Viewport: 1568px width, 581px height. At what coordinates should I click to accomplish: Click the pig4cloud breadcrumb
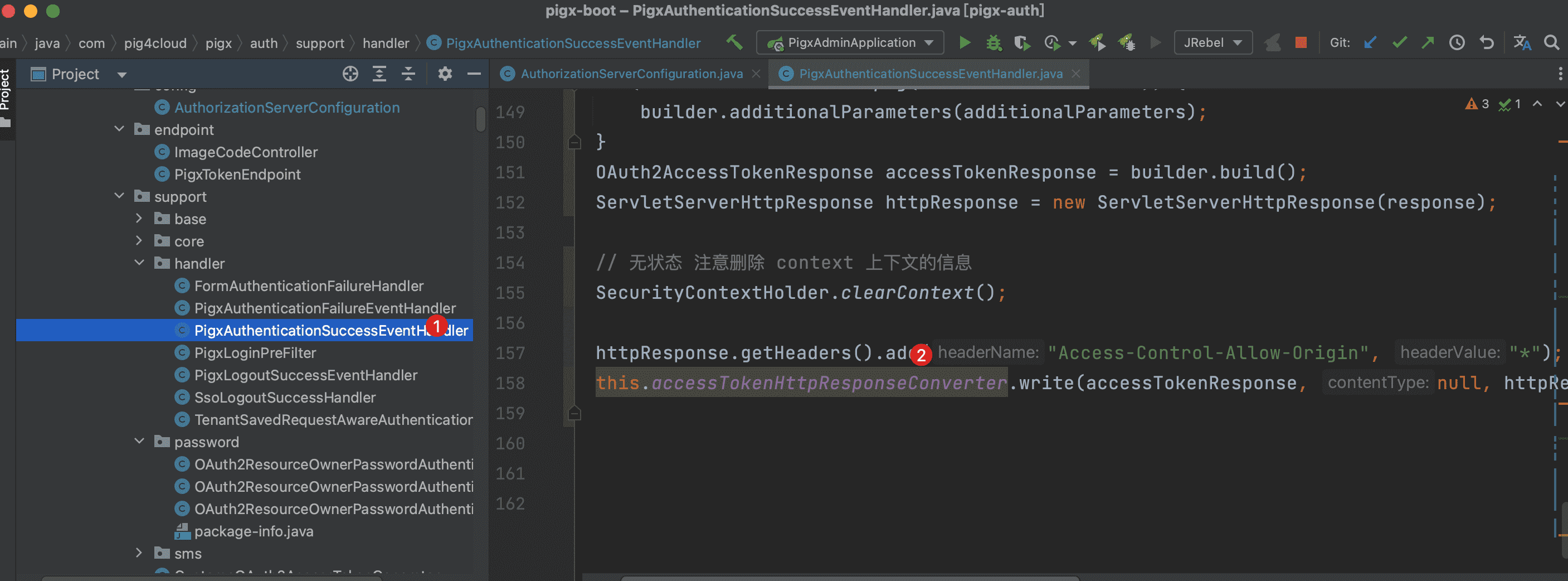155,43
